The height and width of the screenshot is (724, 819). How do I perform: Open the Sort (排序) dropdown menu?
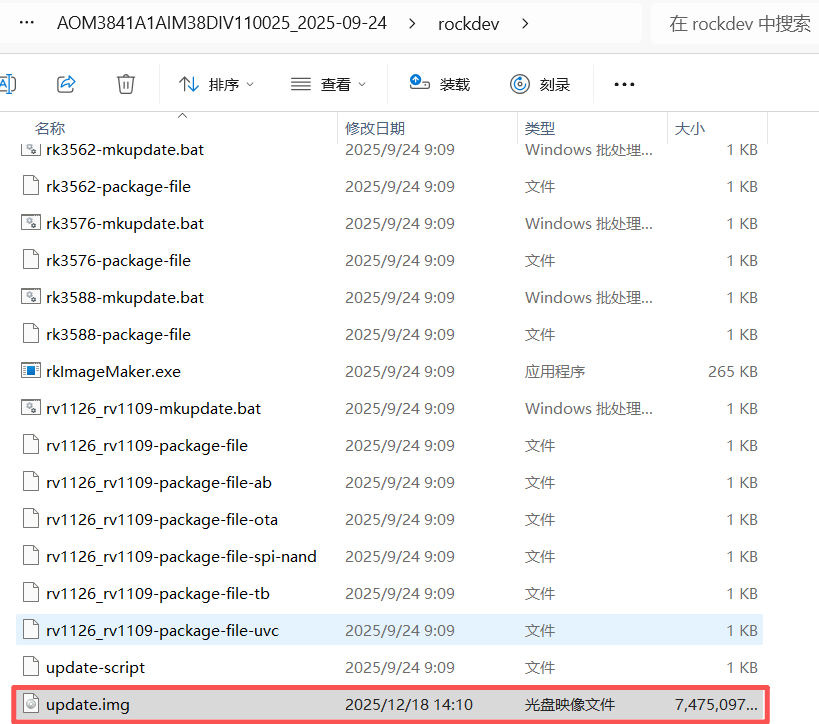(x=217, y=84)
